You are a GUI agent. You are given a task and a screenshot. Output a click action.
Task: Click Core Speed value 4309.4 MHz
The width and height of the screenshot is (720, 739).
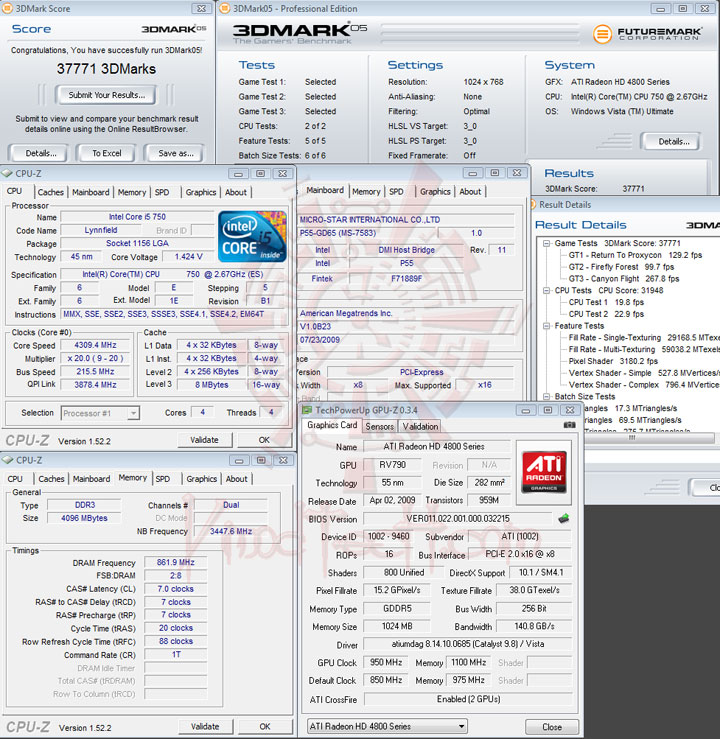(x=95, y=345)
